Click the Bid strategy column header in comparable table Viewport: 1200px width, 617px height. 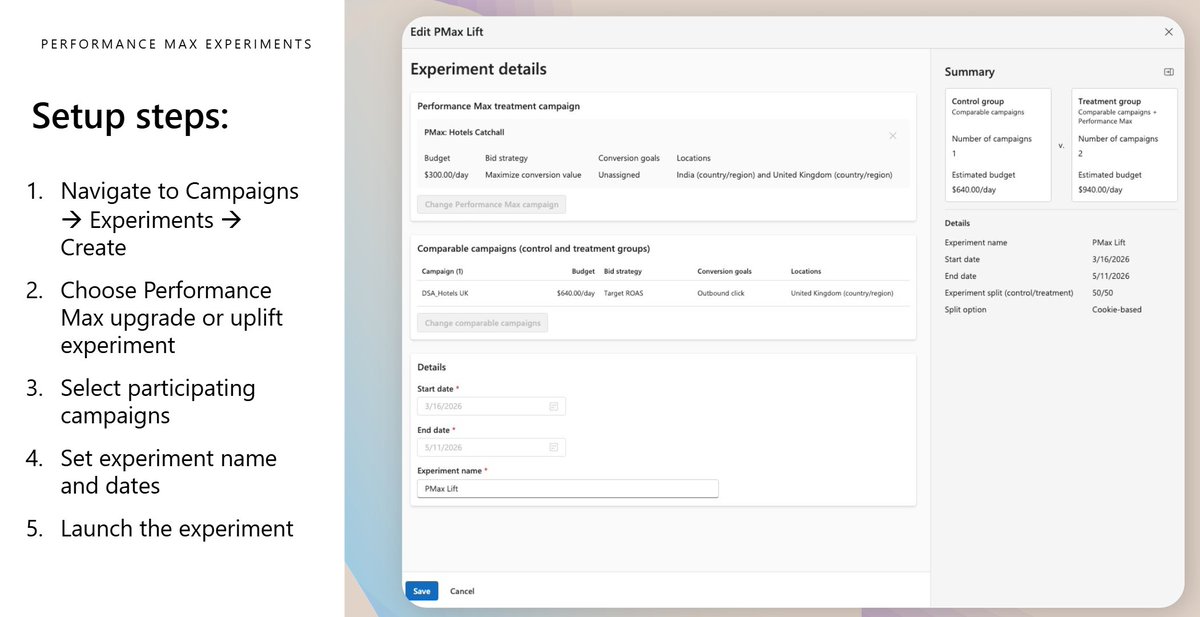[x=623, y=271]
